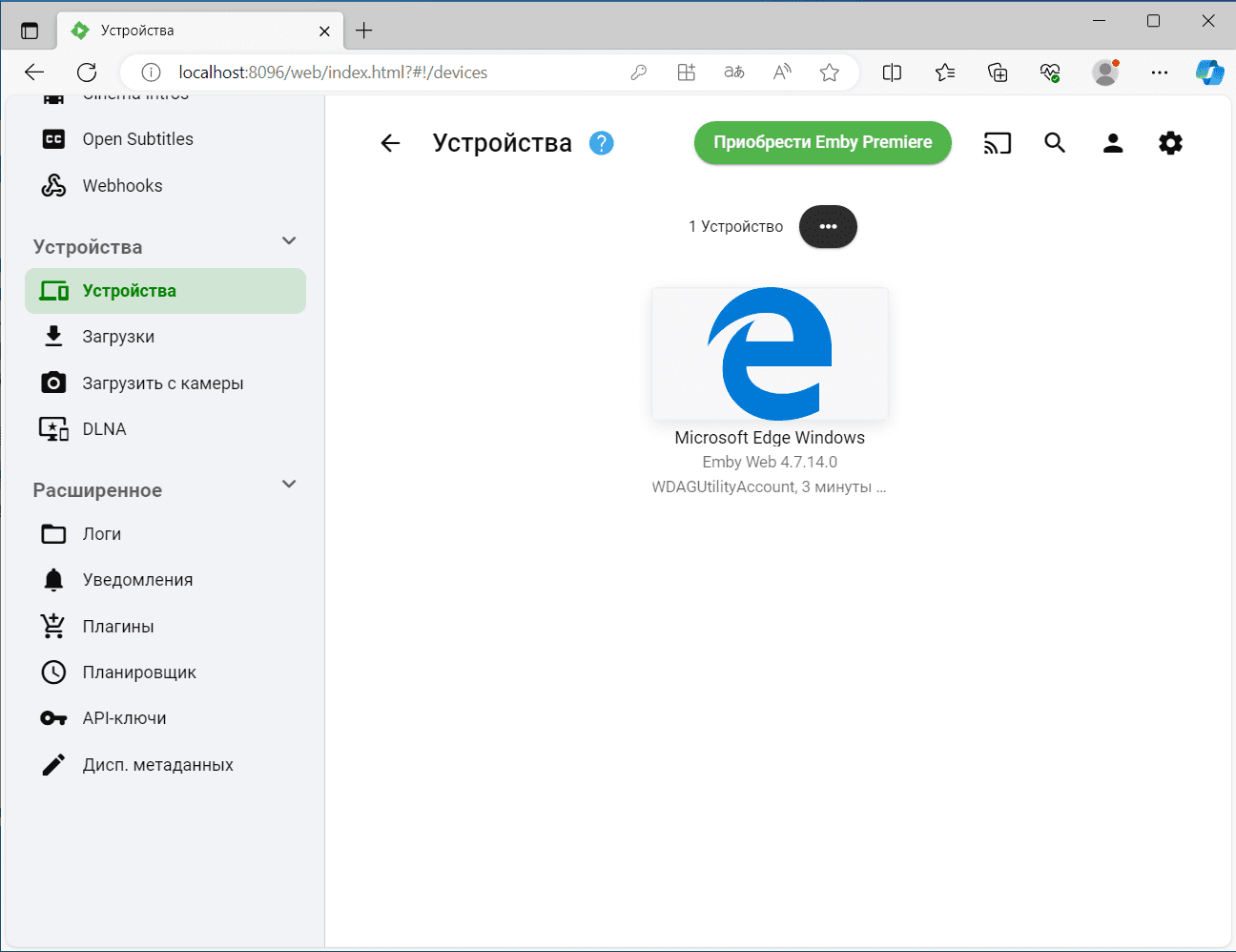Image resolution: width=1236 pixels, height=952 pixels.
Task: Open the Favorites list
Action: click(x=945, y=72)
